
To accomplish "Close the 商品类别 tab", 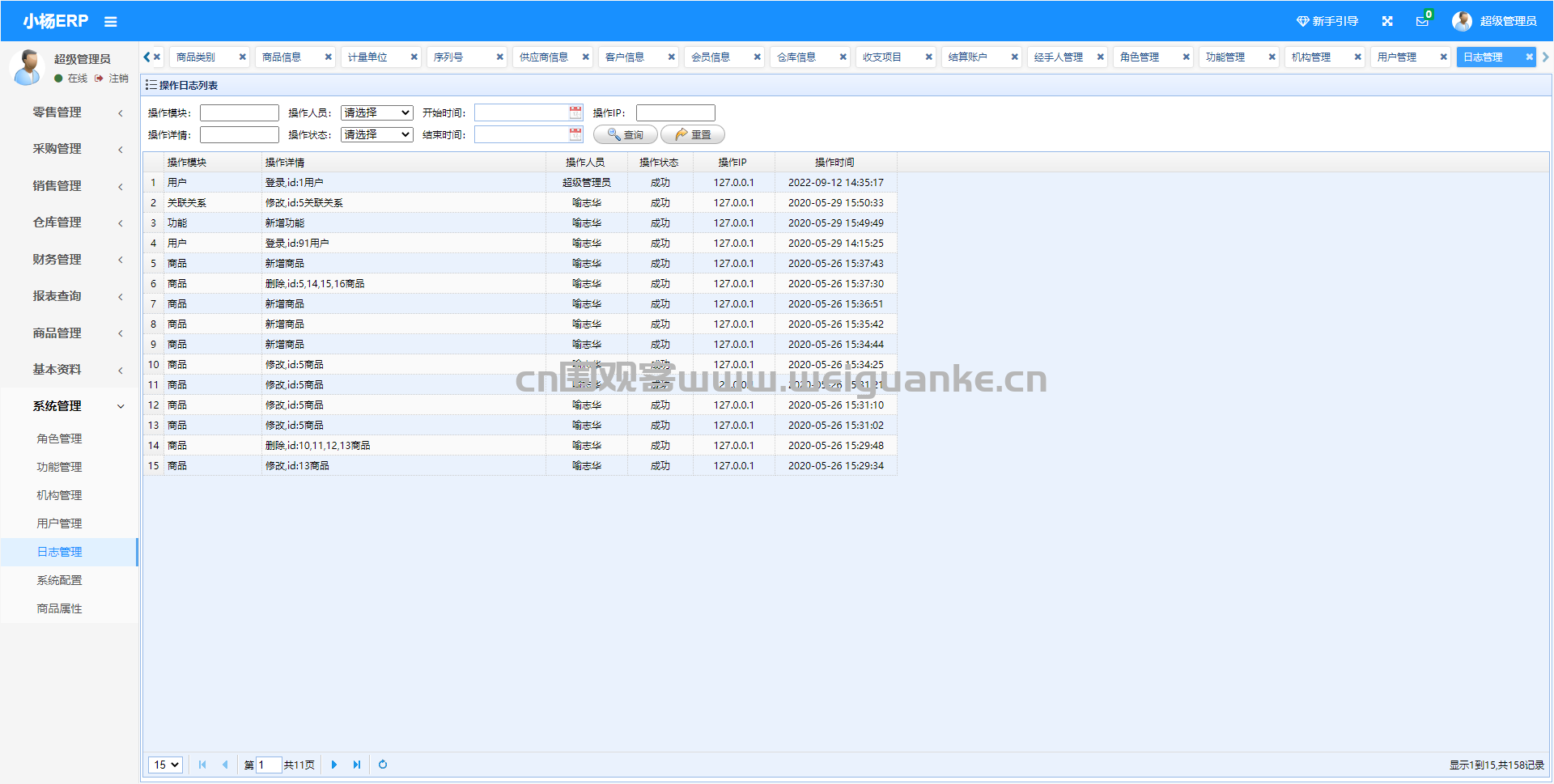I will click(242, 57).
